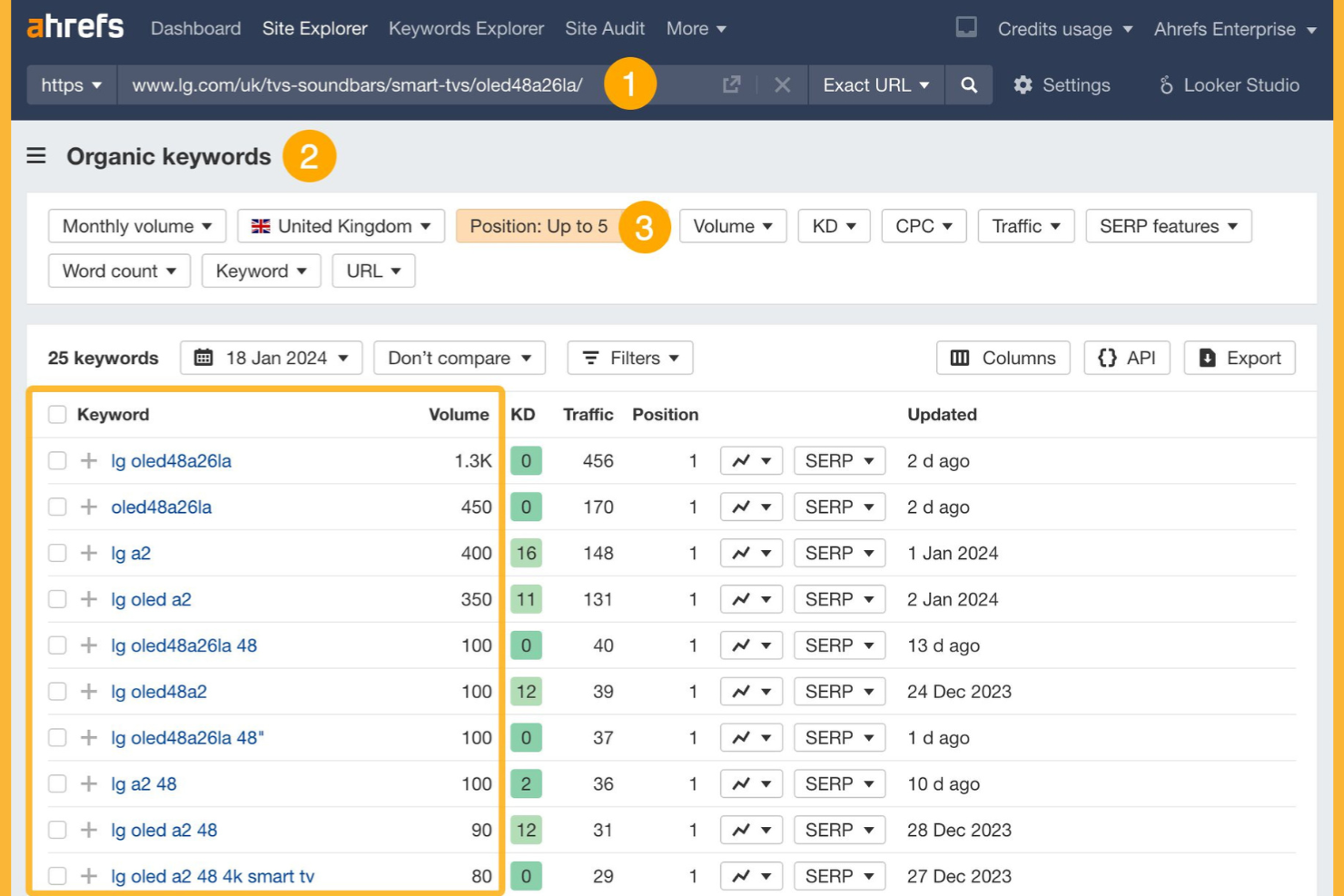1344x896 pixels.
Task: Toggle the select-all keywords checkbox
Action: [57, 414]
